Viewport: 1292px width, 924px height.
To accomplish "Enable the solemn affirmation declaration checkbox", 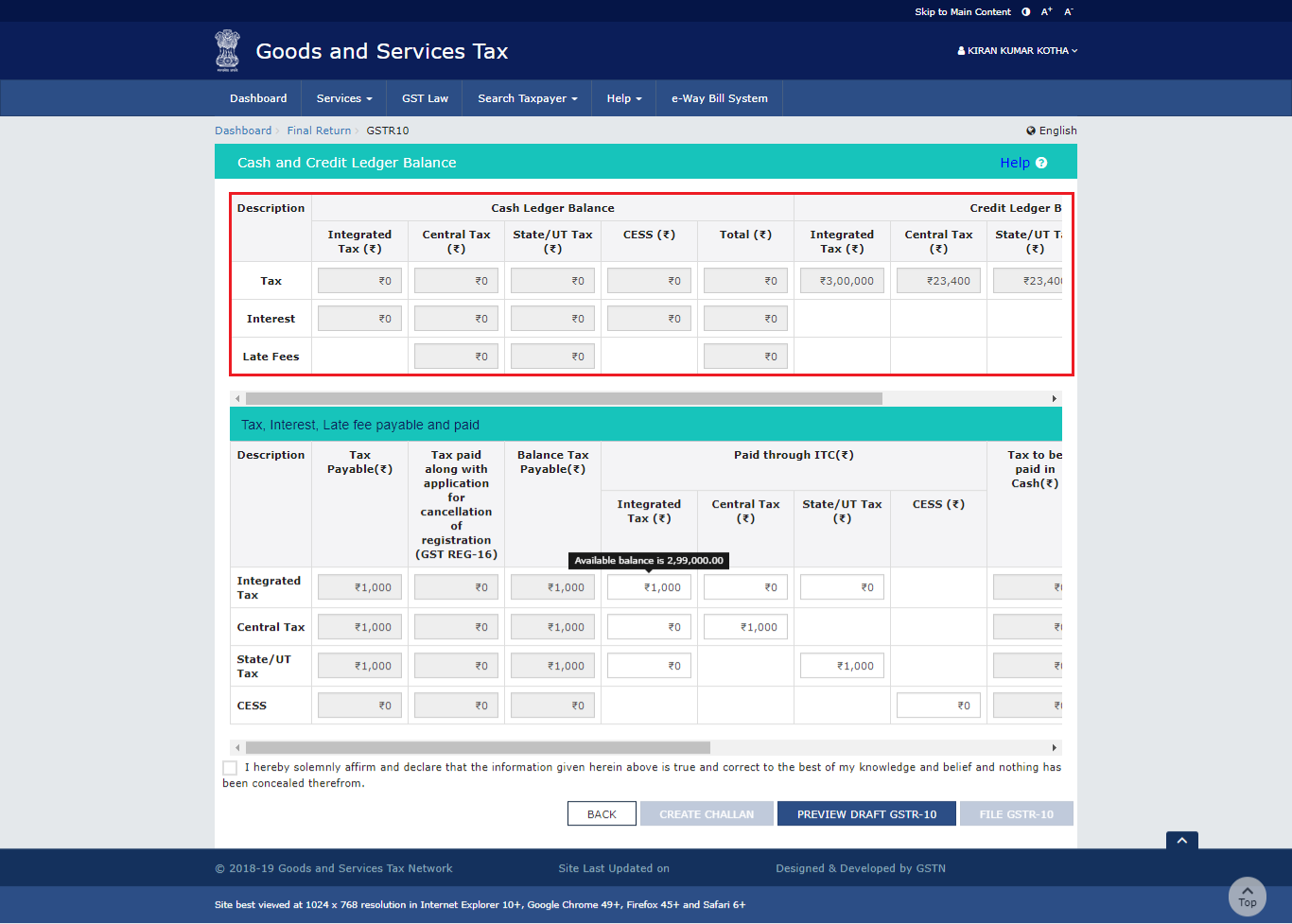I will coord(229,767).
